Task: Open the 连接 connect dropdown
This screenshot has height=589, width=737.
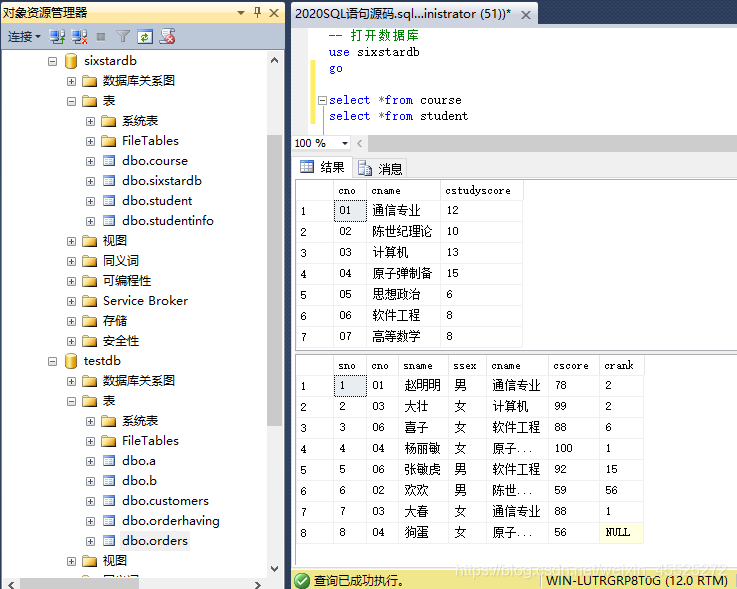Action: 24,37
